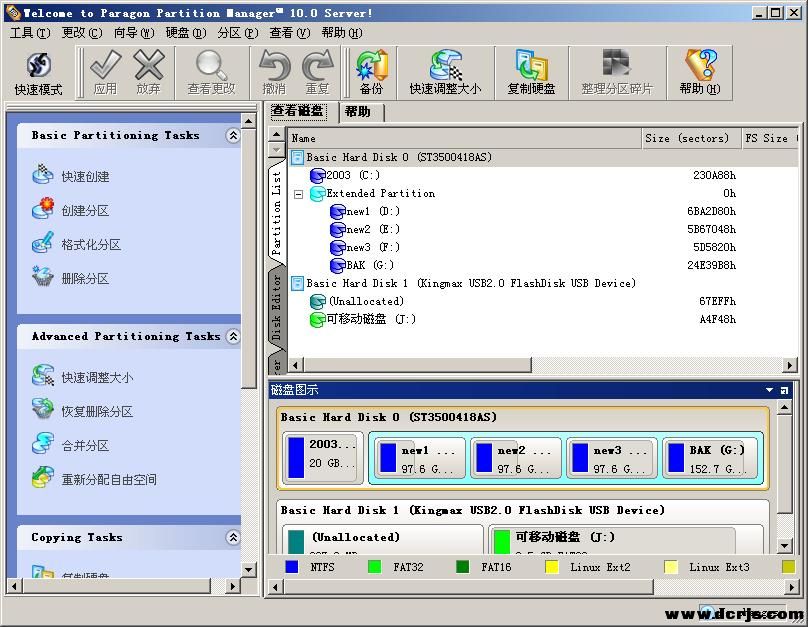Image resolution: width=808 pixels, height=627 pixels.
Task: Select BAK (G:) block in disk map
Action: tap(710, 459)
